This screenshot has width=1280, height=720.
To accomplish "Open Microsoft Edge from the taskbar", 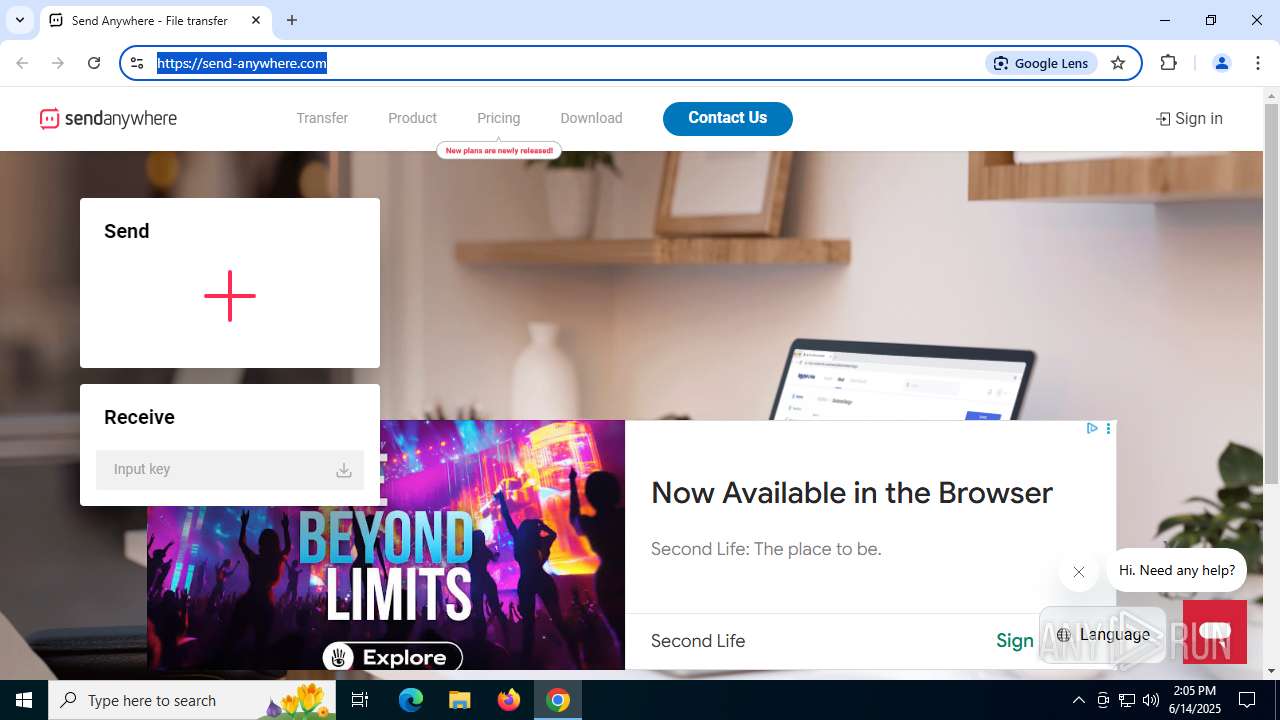I will click(411, 700).
